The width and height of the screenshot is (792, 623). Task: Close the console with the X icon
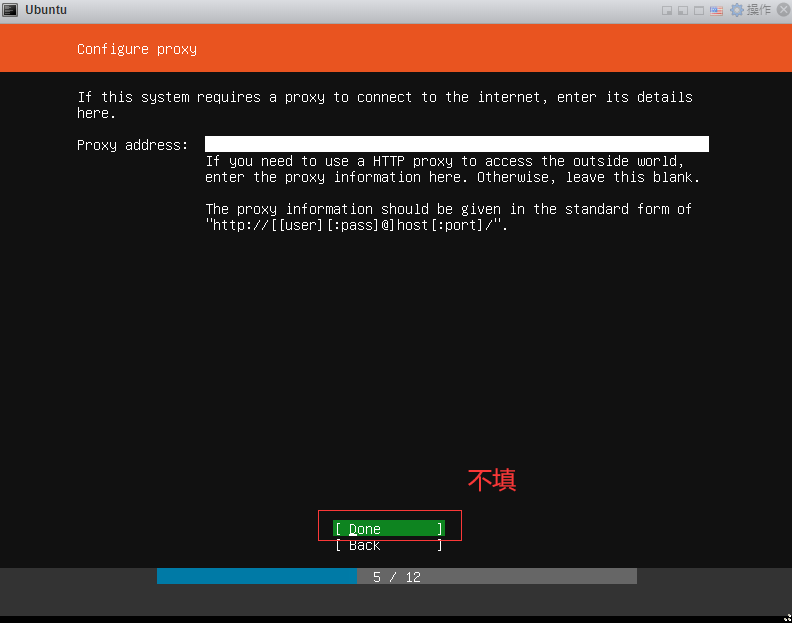[781, 10]
